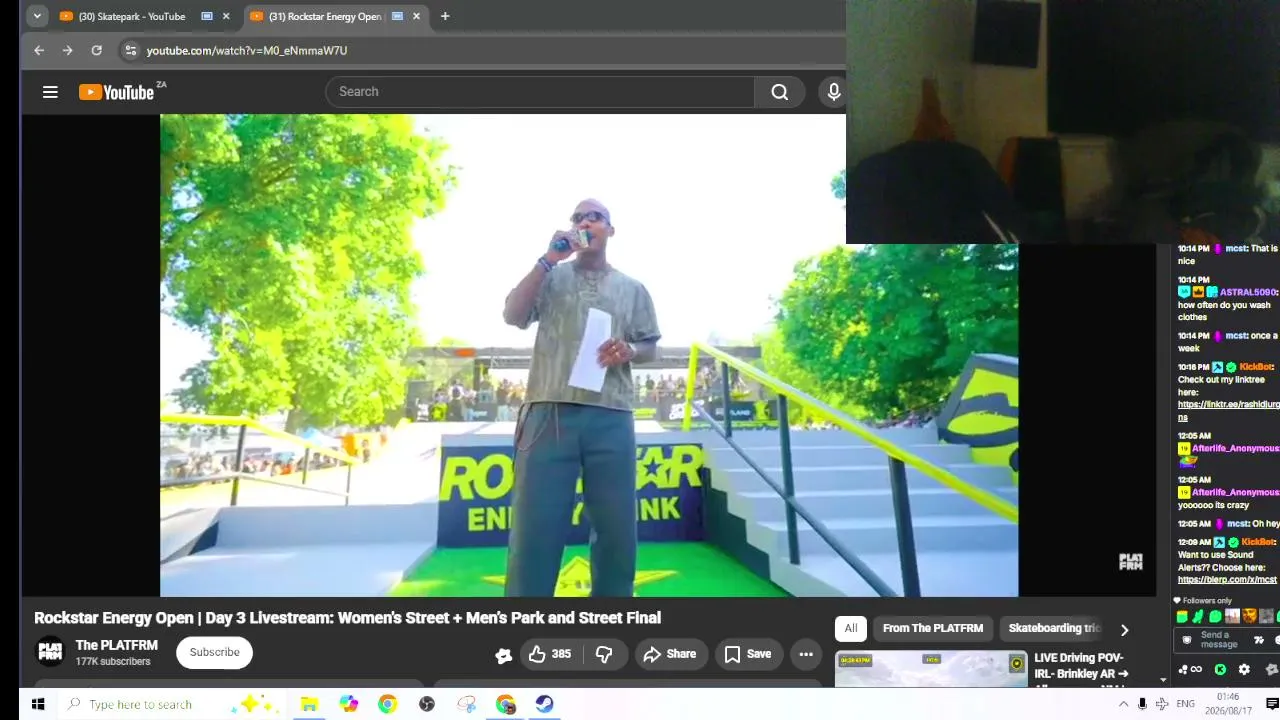Open the Windows notification center
1280x720 pixels.
(x=1272, y=704)
